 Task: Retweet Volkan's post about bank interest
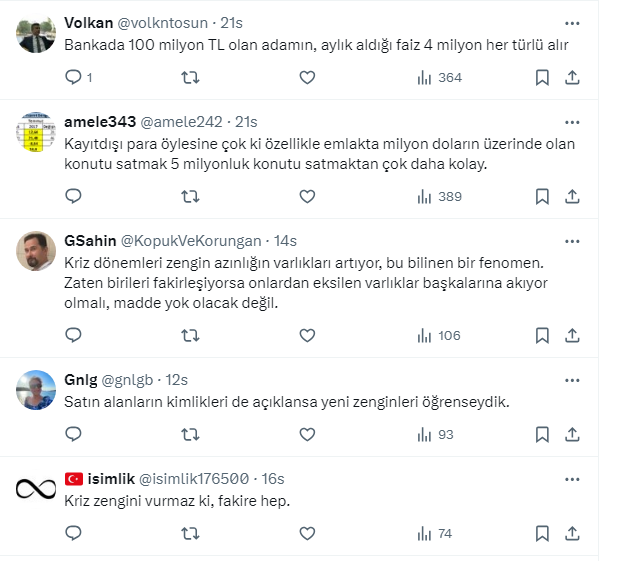[189, 77]
